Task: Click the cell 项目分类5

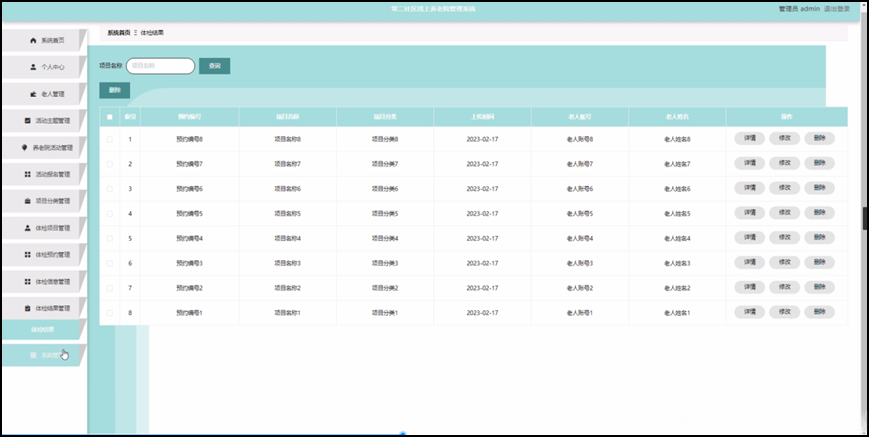Action: point(385,214)
